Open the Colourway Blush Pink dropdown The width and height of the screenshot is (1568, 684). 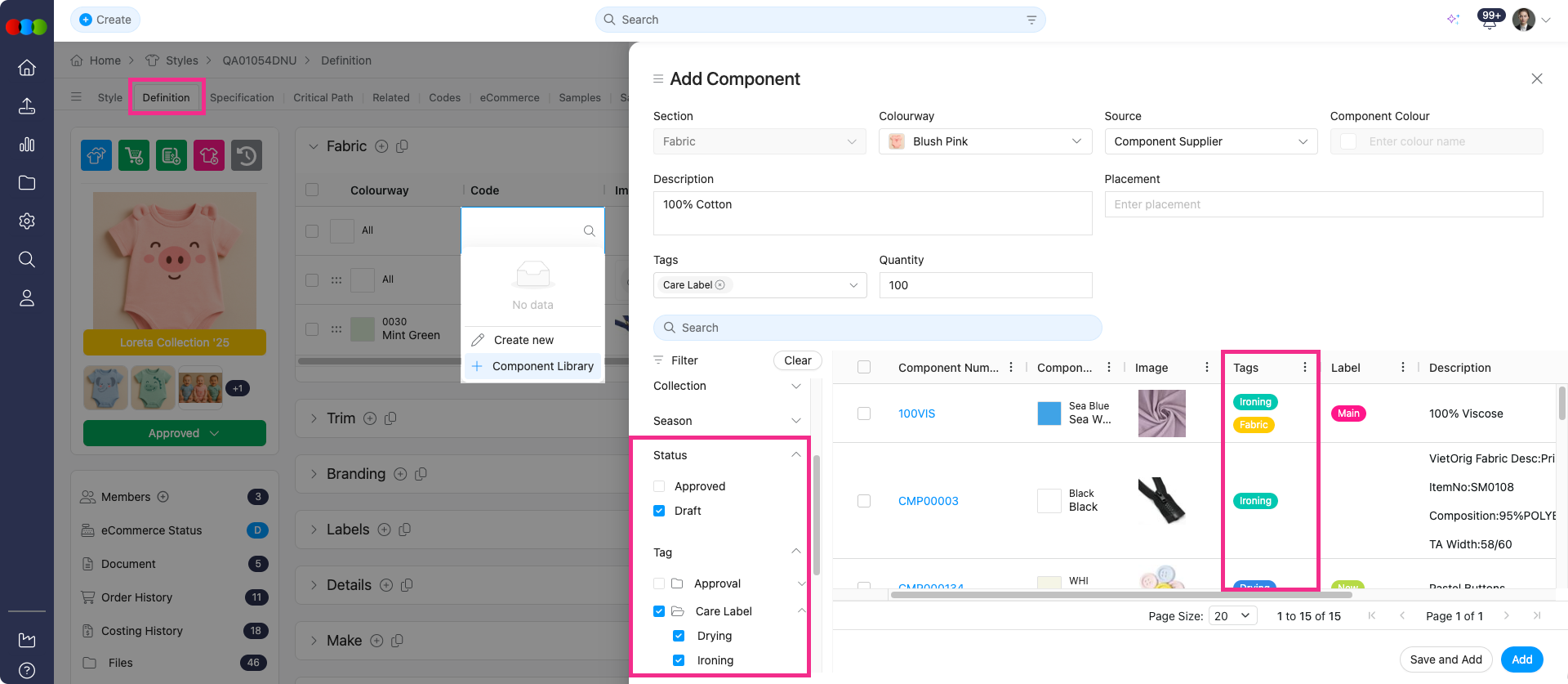(985, 141)
